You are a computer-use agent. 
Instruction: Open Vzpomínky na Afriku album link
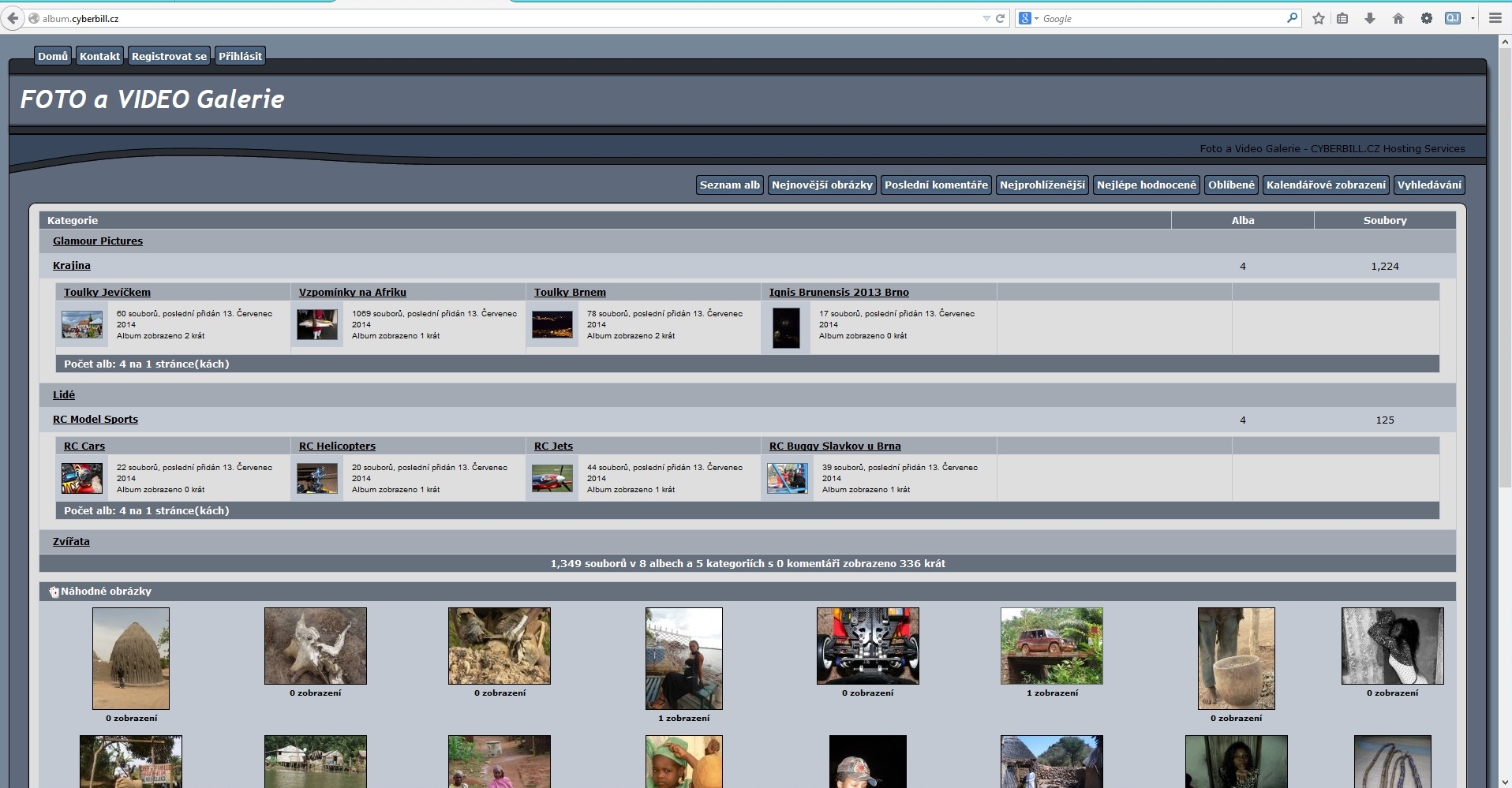(x=353, y=292)
